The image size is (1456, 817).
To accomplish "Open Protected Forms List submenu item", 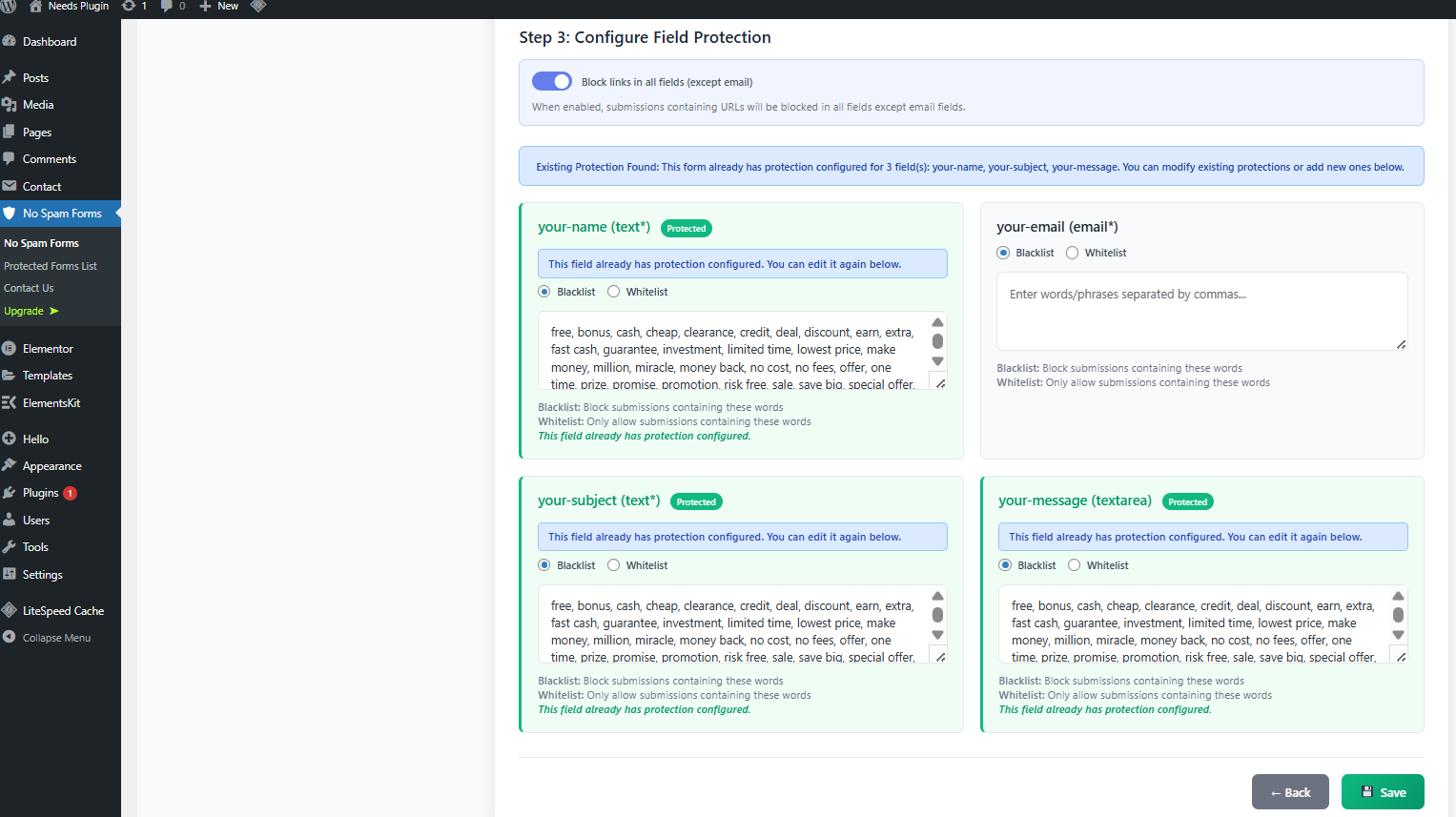I will click(x=51, y=266).
